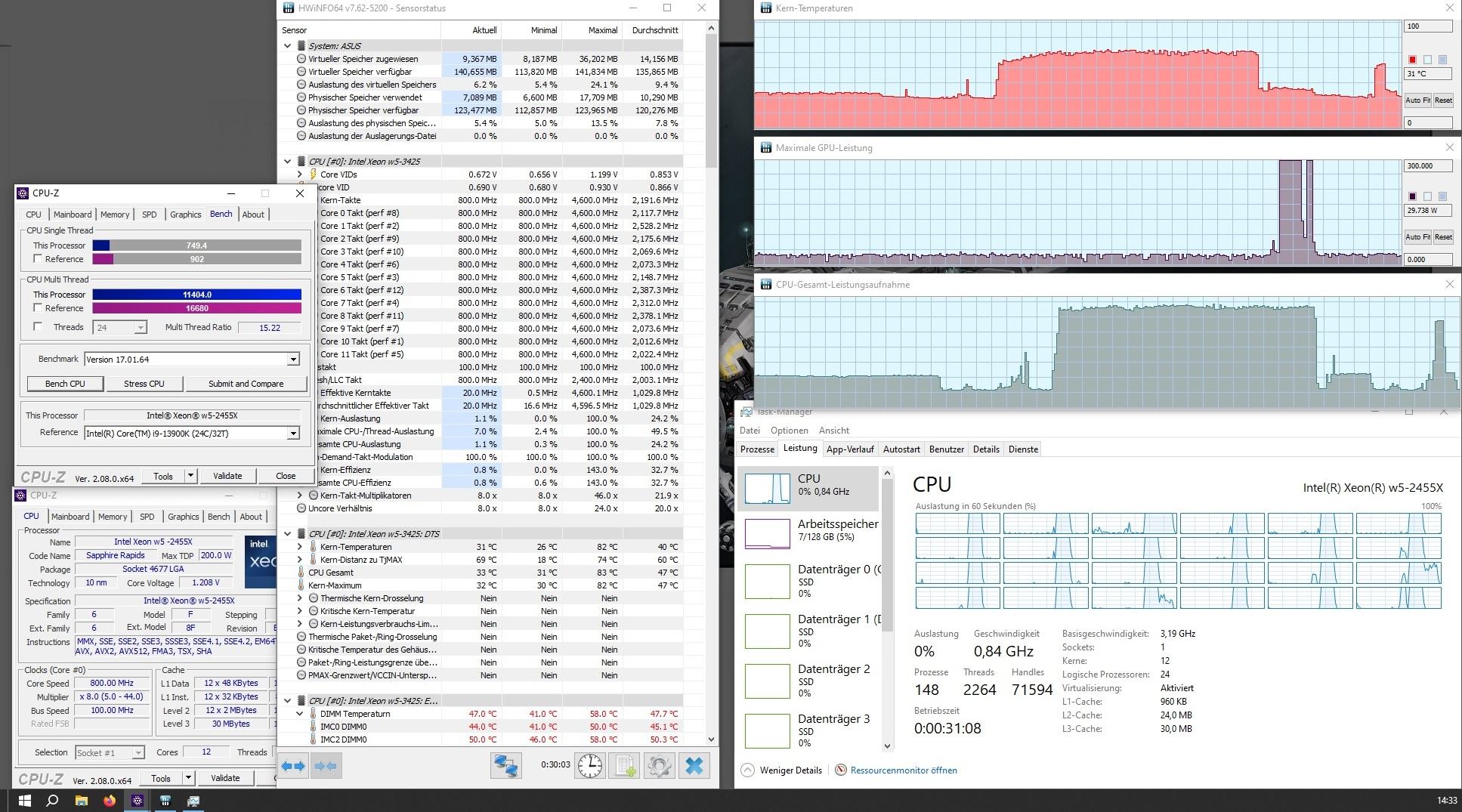Toggle Single Thread Reference checkbox
The width and height of the screenshot is (1462, 812).
[x=38, y=259]
